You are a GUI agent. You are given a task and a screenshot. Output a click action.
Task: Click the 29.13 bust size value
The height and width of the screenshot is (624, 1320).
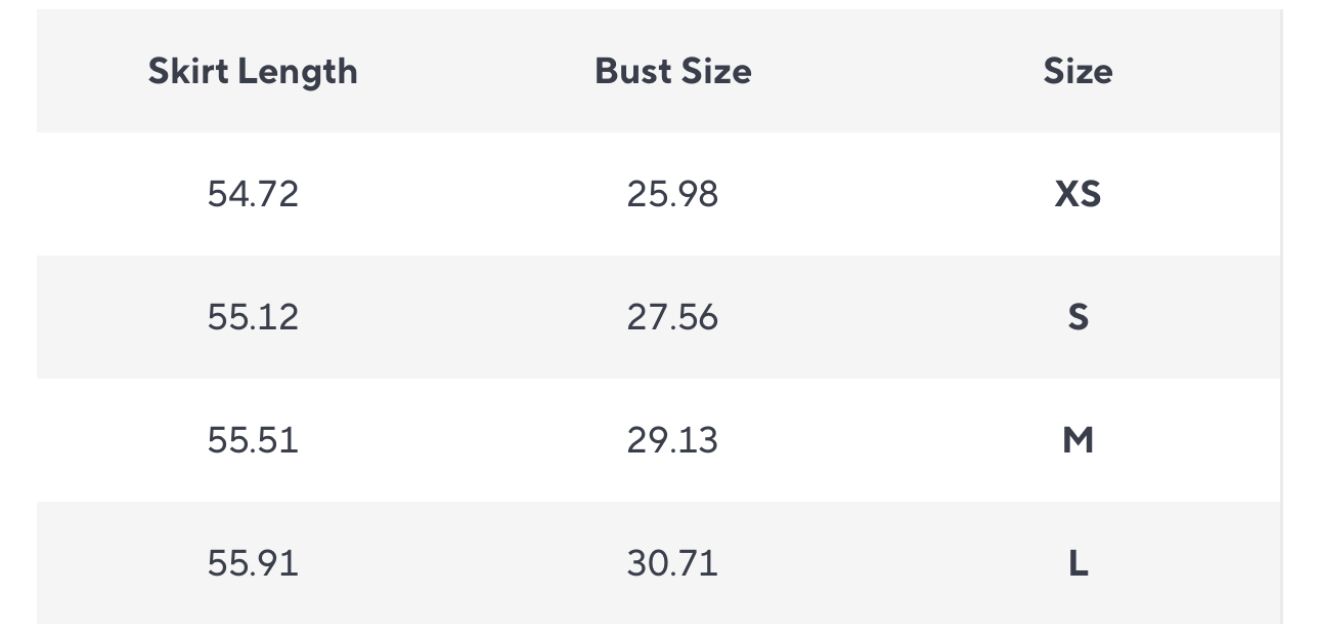tap(673, 440)
